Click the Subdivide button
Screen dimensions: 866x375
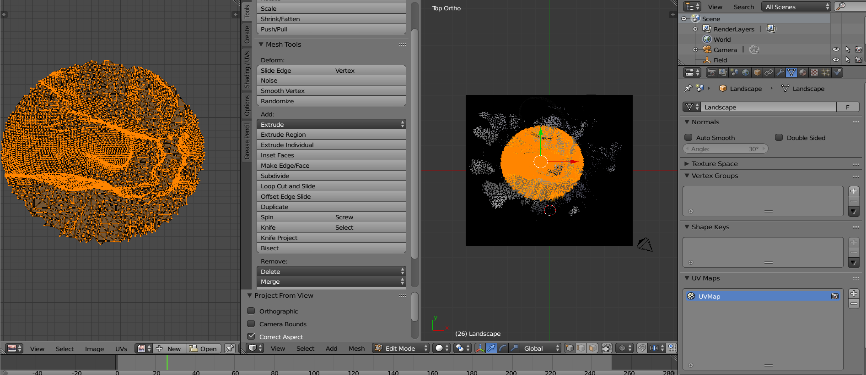pos(332,176)
